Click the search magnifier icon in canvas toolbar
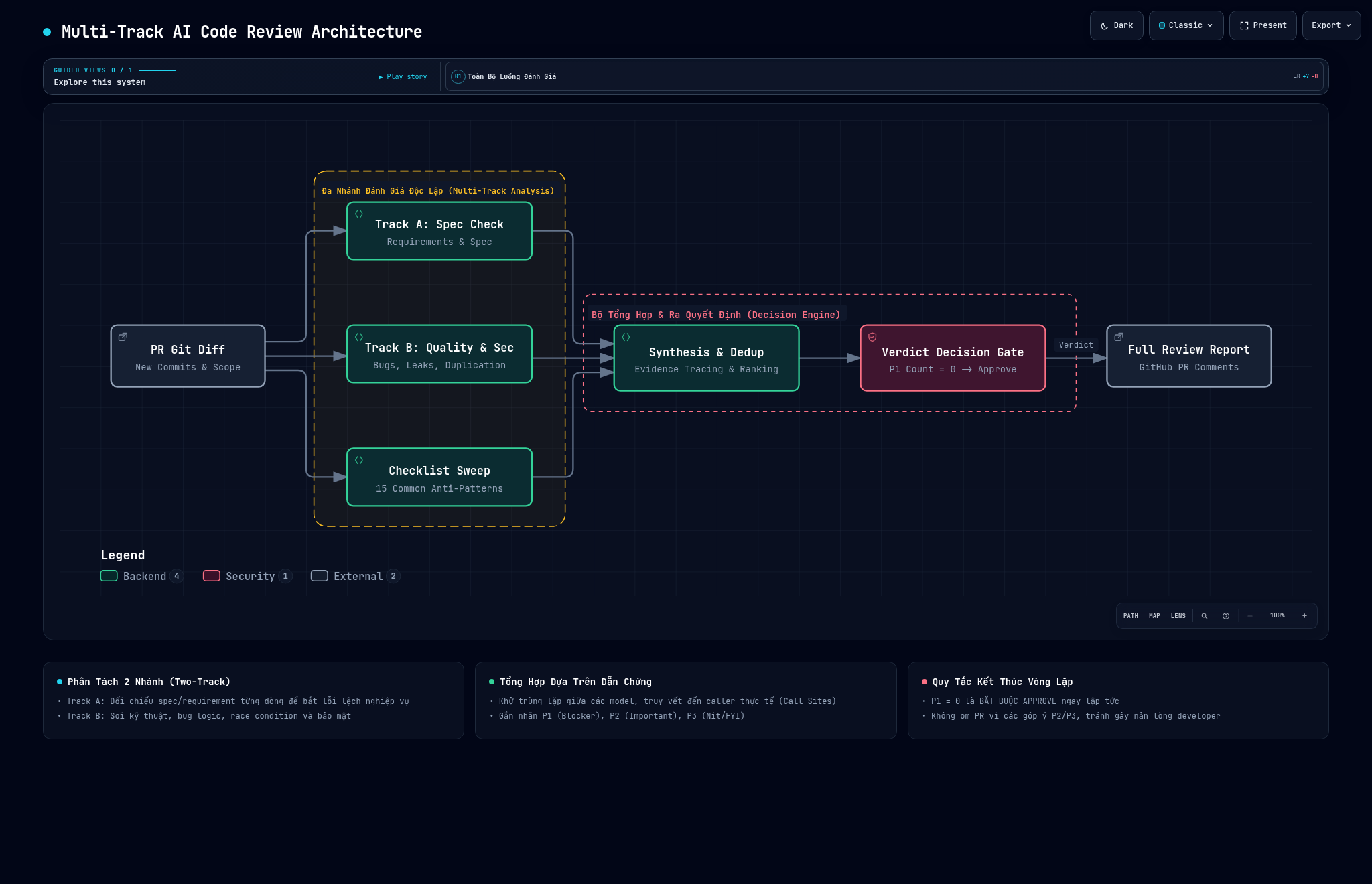The height and width of the screenshot is (884, 1372). pos(1204,616)
